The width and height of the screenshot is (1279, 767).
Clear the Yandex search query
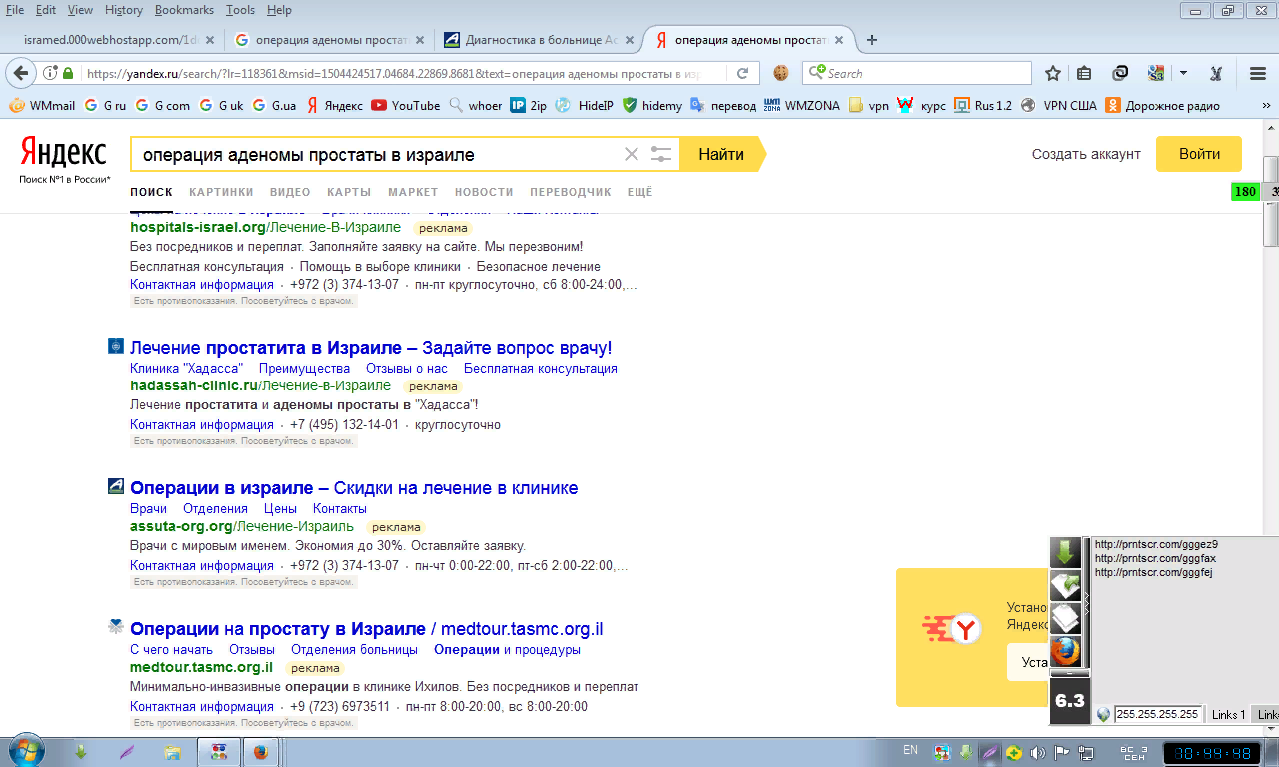(631, 154)
